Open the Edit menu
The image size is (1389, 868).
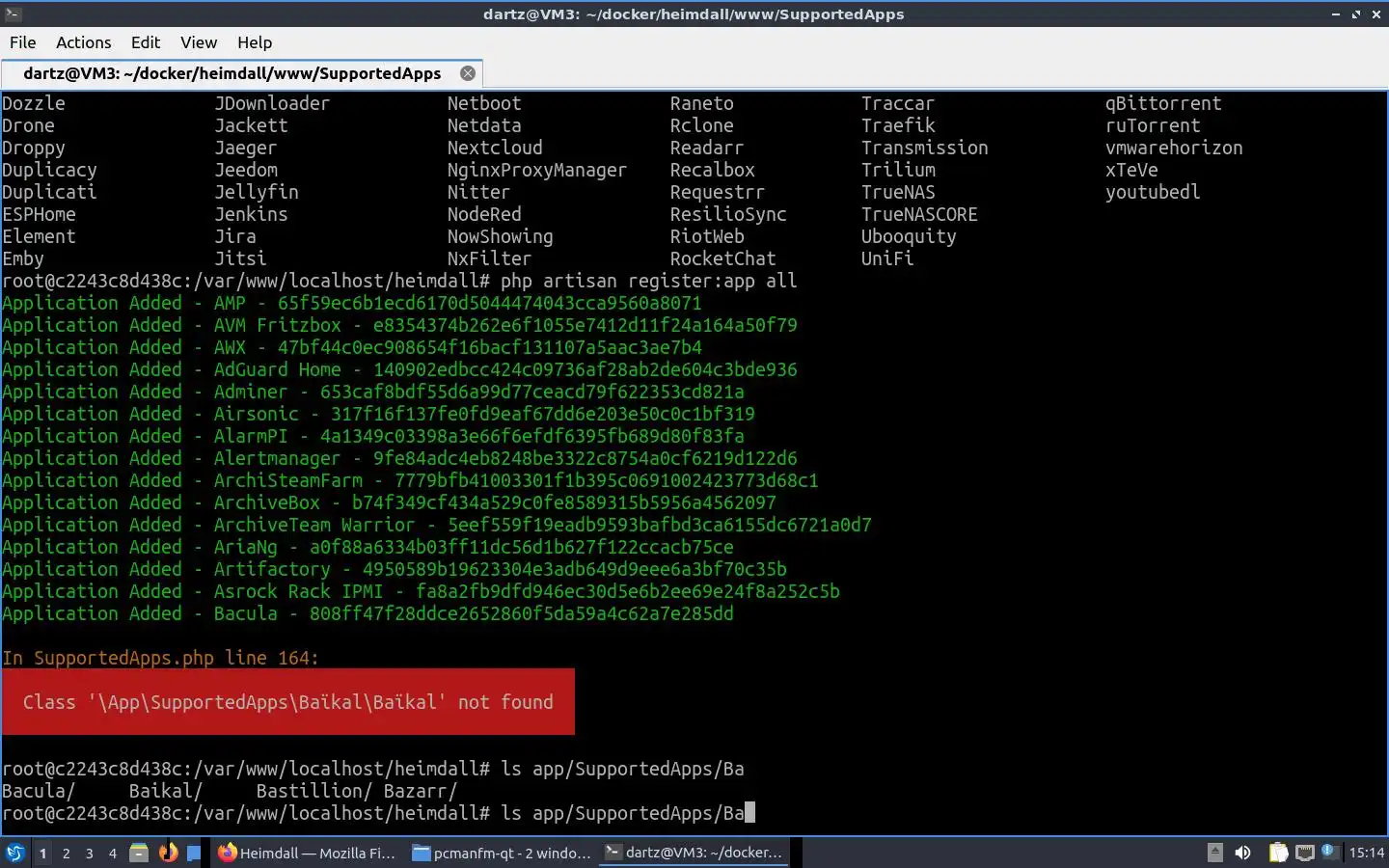pos(146,42)
